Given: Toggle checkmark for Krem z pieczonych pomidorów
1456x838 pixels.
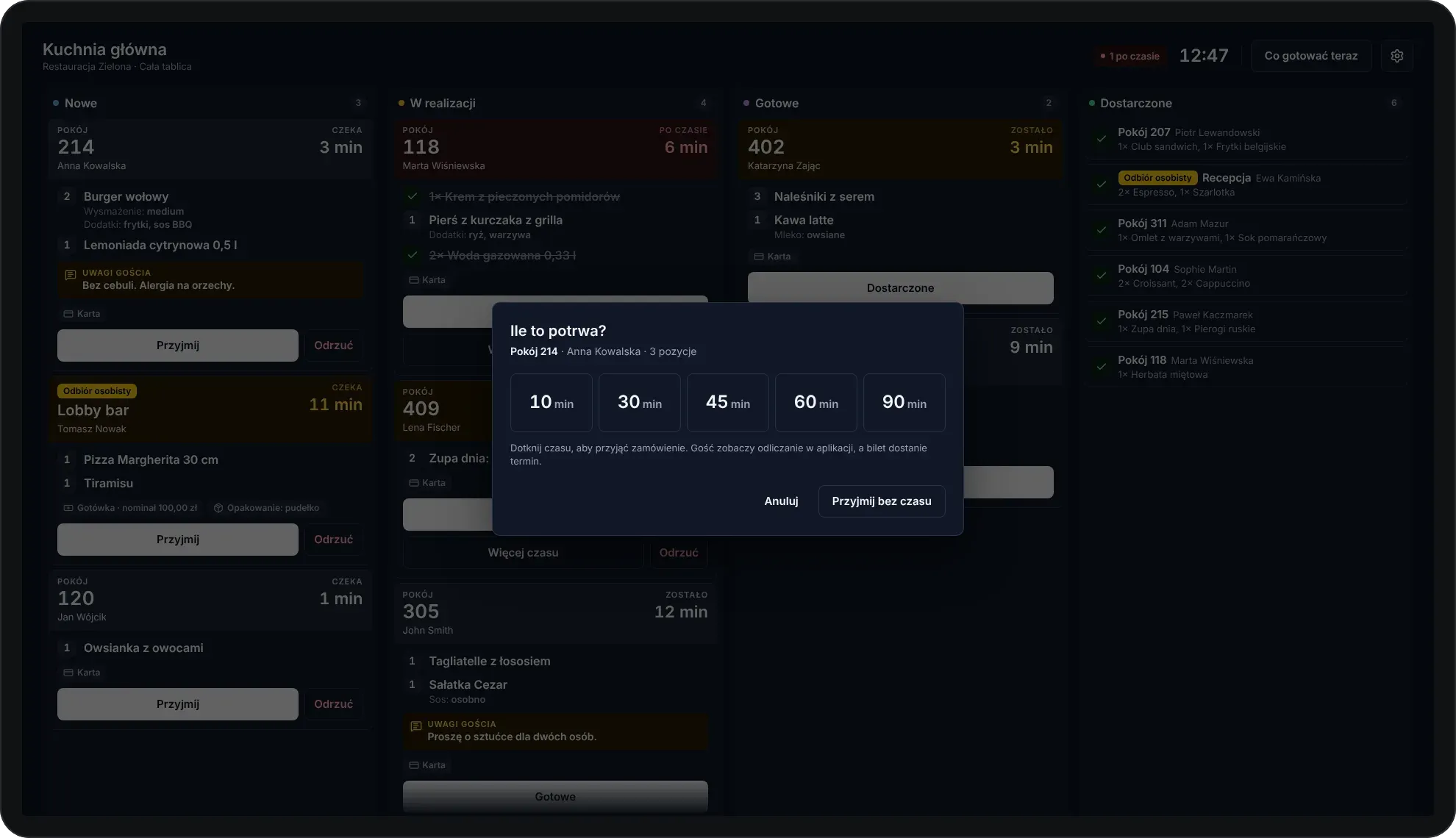Looking at the screenshot, I should pyautogui.click(x=413, y=196).
